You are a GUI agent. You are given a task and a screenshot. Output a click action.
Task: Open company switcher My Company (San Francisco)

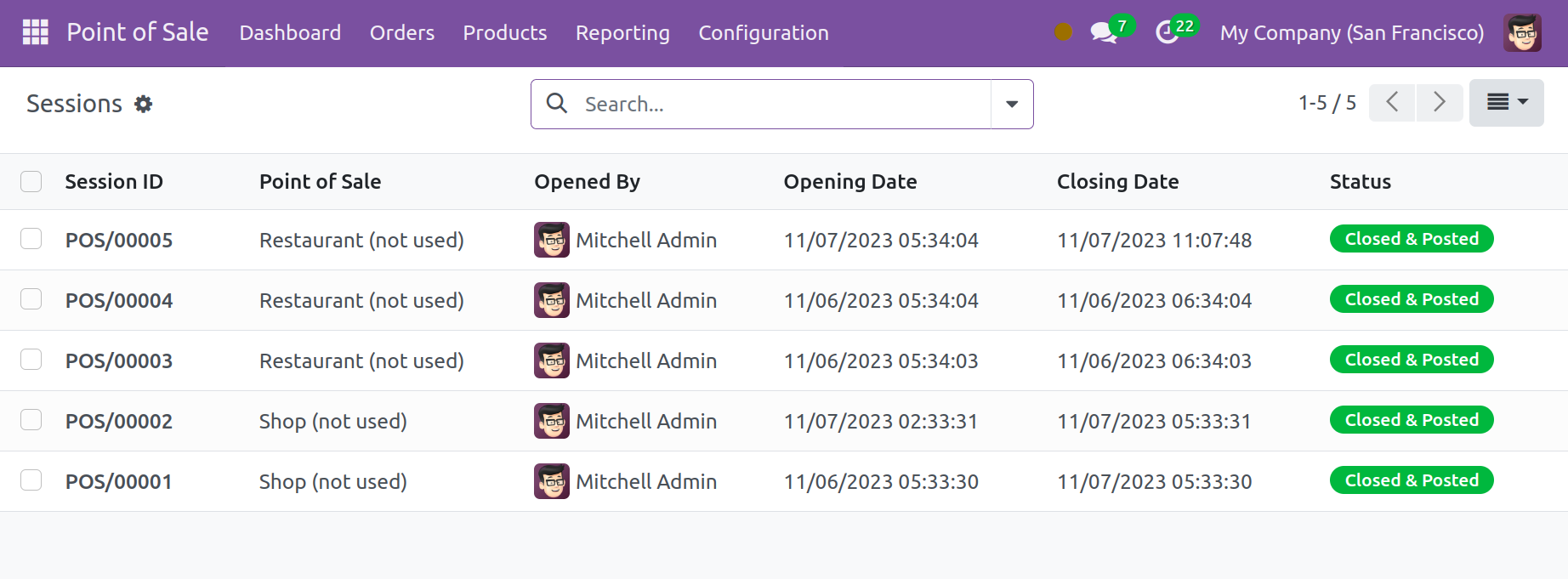coord(1351,33)
